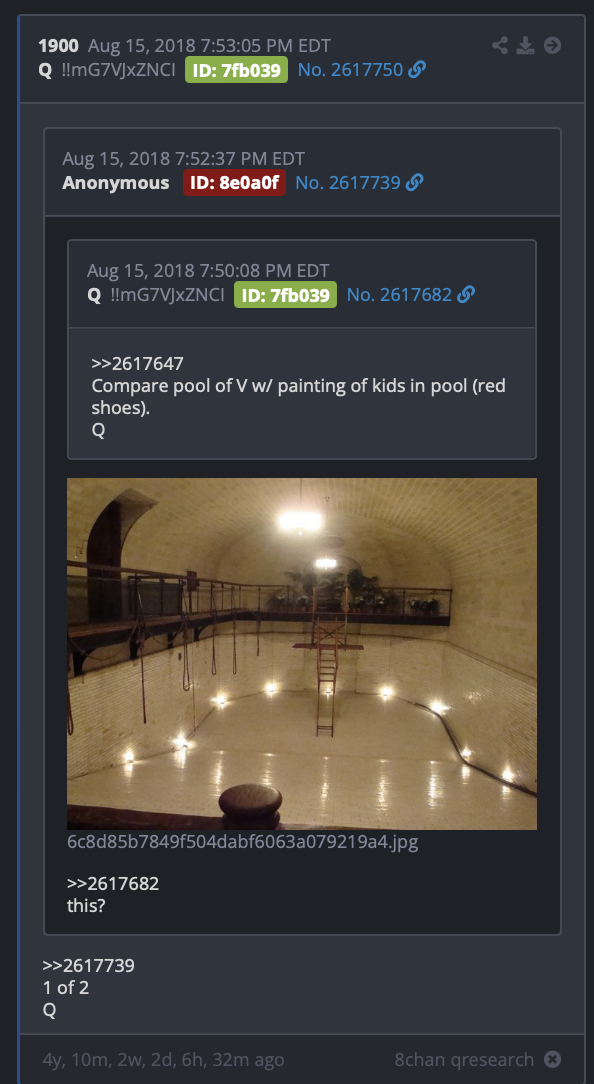Image resolution: width=594 pixels, height=1084 pixels.
Task: Click the download icon on post 1900
Action: point(526,46)
